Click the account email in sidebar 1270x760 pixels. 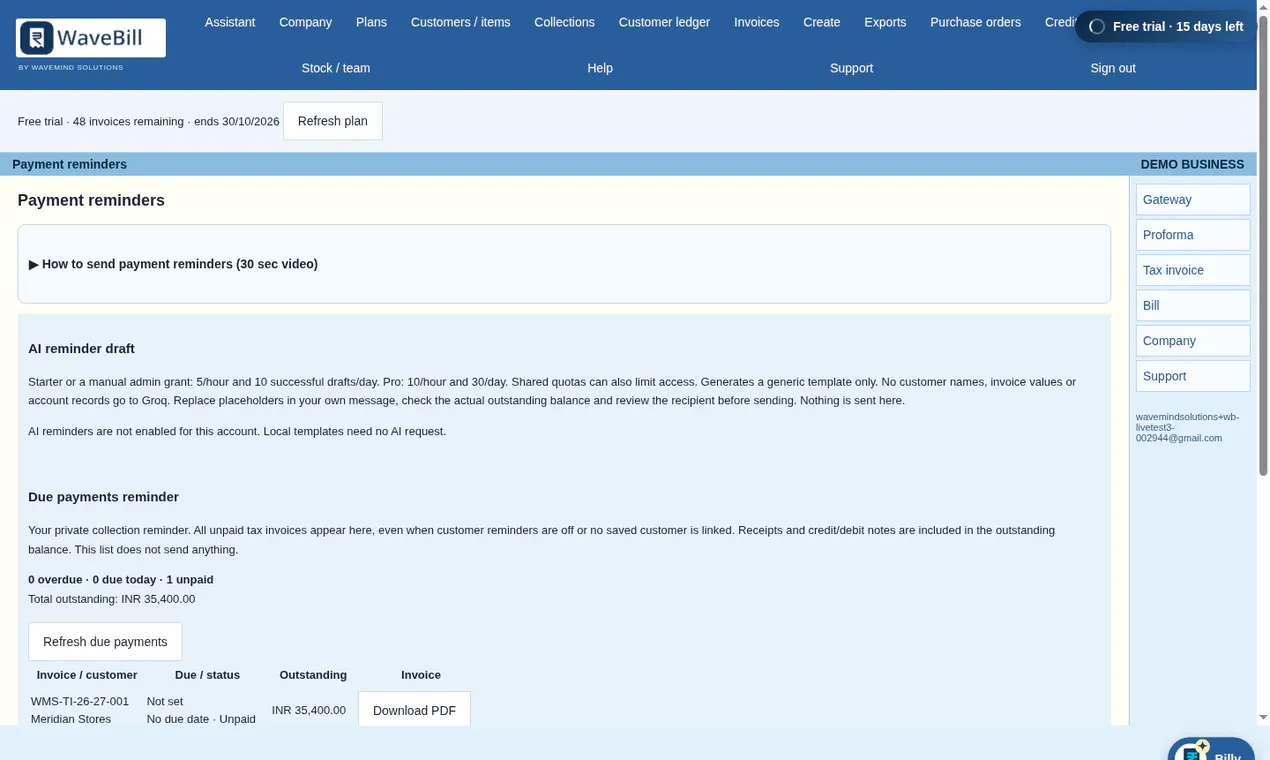pos(1187,427)
